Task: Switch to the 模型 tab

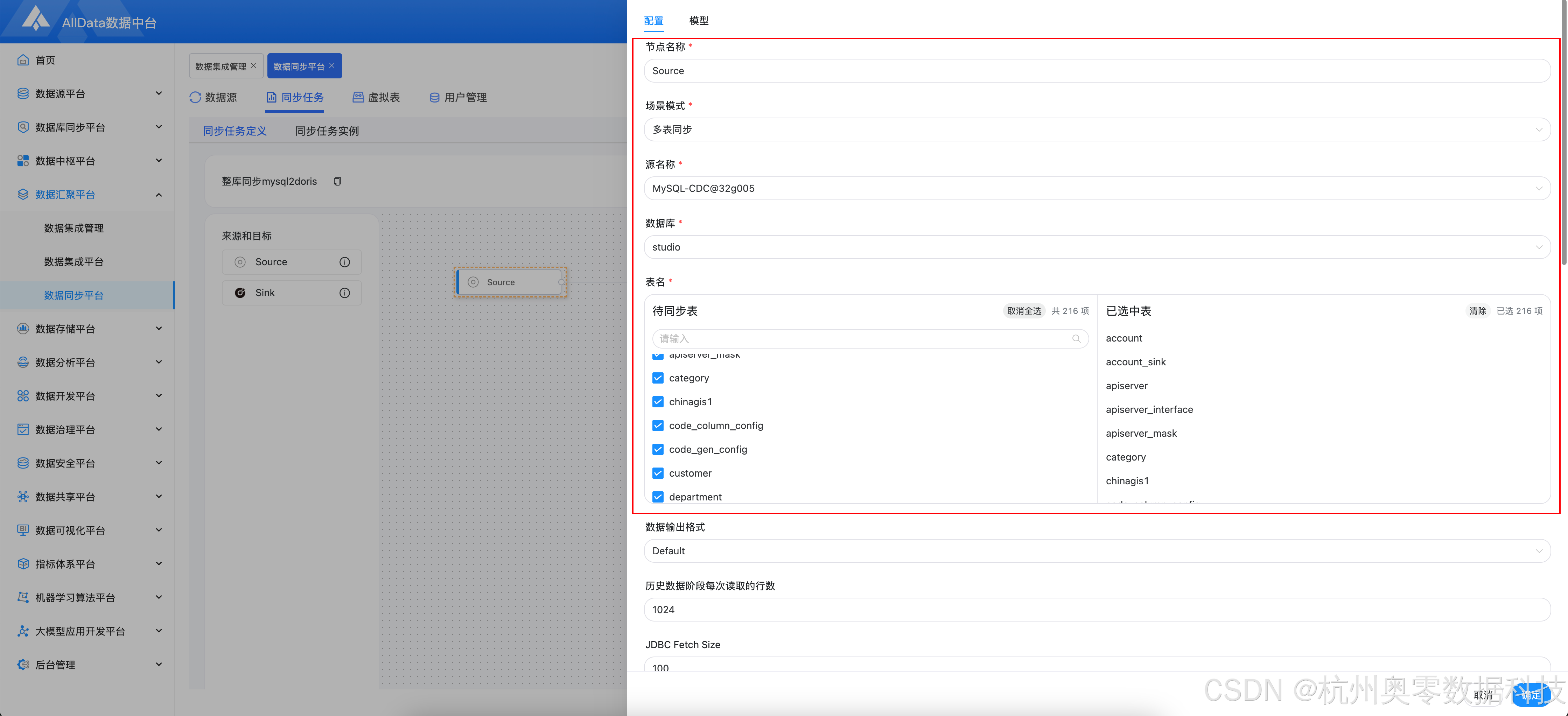Action: 698,21
